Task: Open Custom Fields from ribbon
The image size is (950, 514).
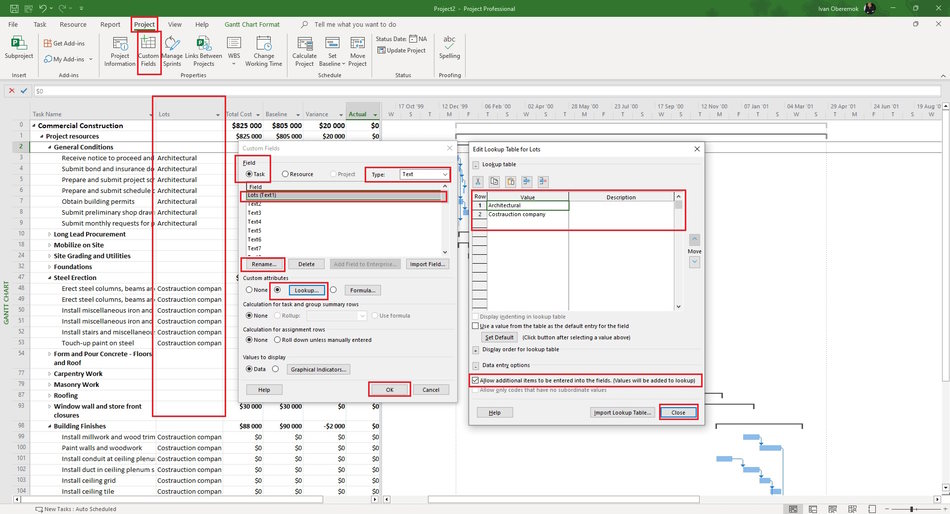Action: coord(148,51)
